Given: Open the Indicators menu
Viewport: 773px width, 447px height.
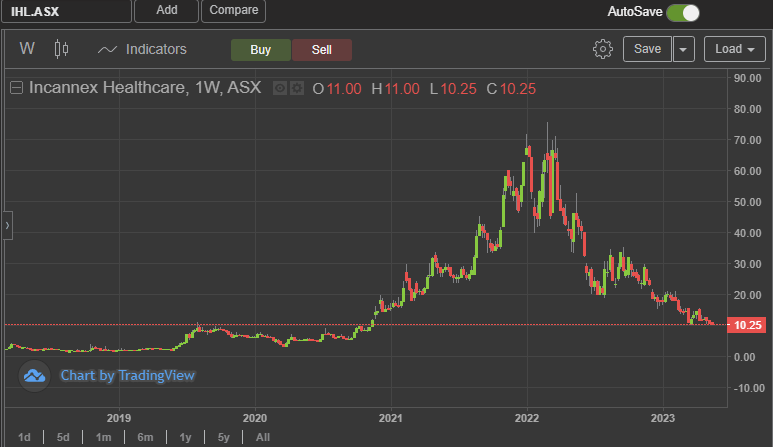Looking at the screenshot, I should click(x=142, y=49).
